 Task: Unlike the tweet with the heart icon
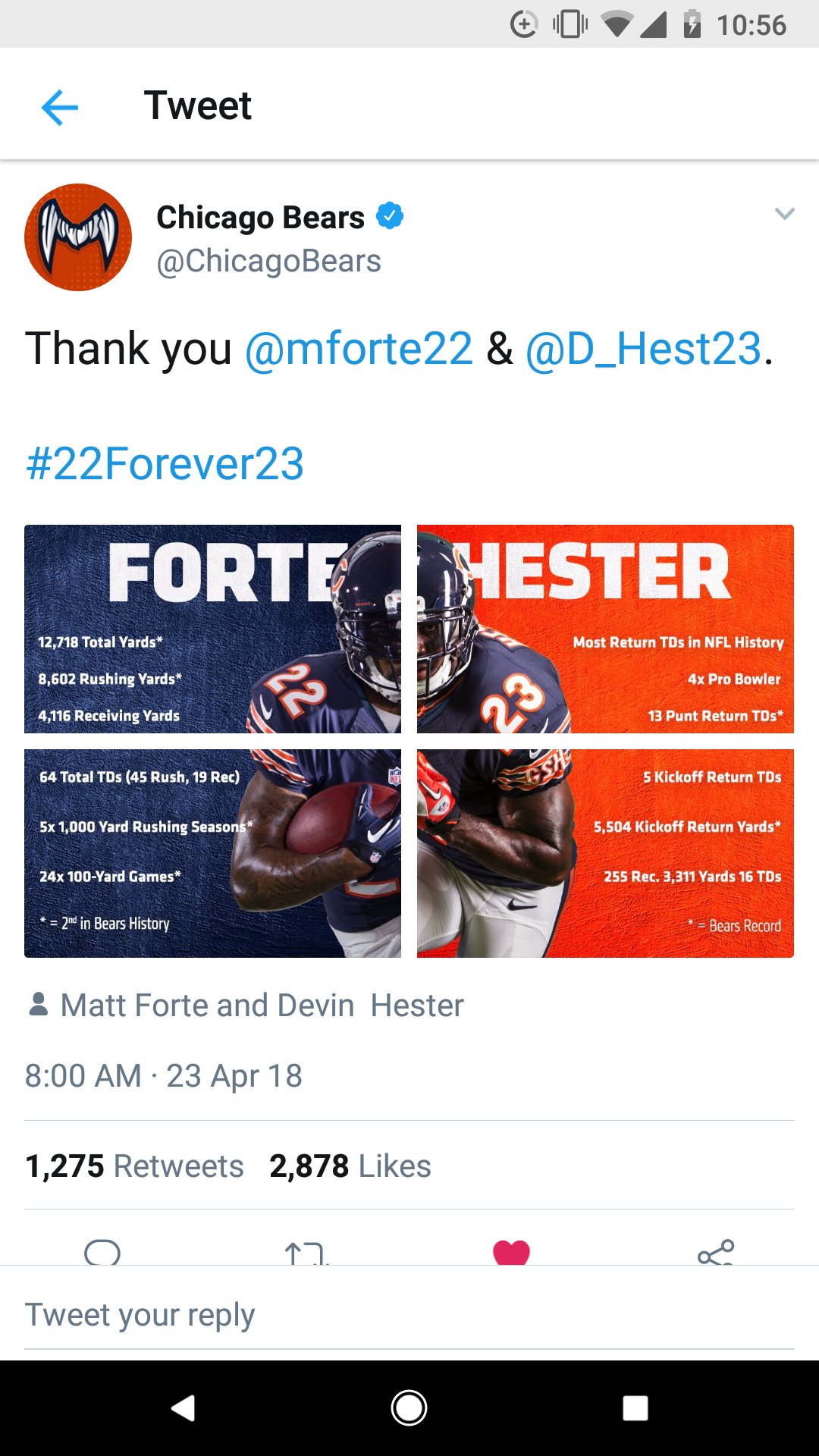click(x=511, y=1252)
